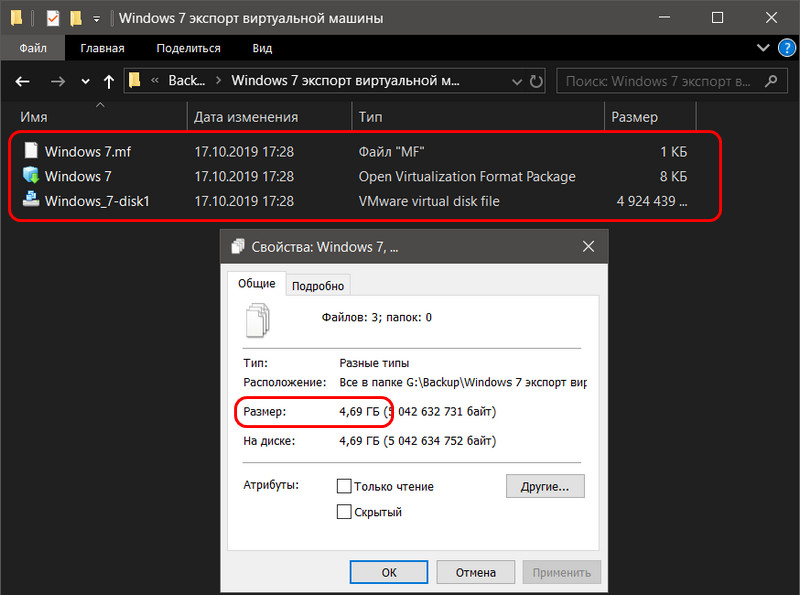
Task: Click the stacked documents icon in the dialog
Action: [x=258, y=320]
